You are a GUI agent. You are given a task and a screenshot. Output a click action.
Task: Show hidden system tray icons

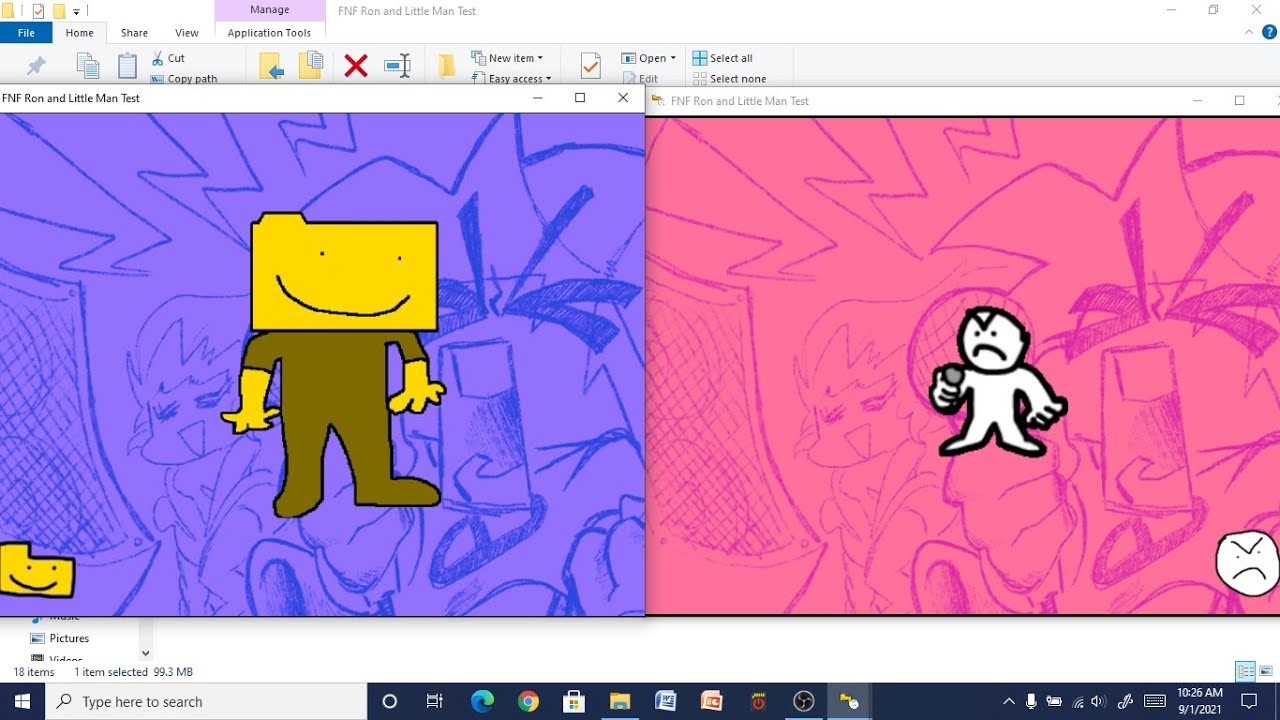[1008, 701]
